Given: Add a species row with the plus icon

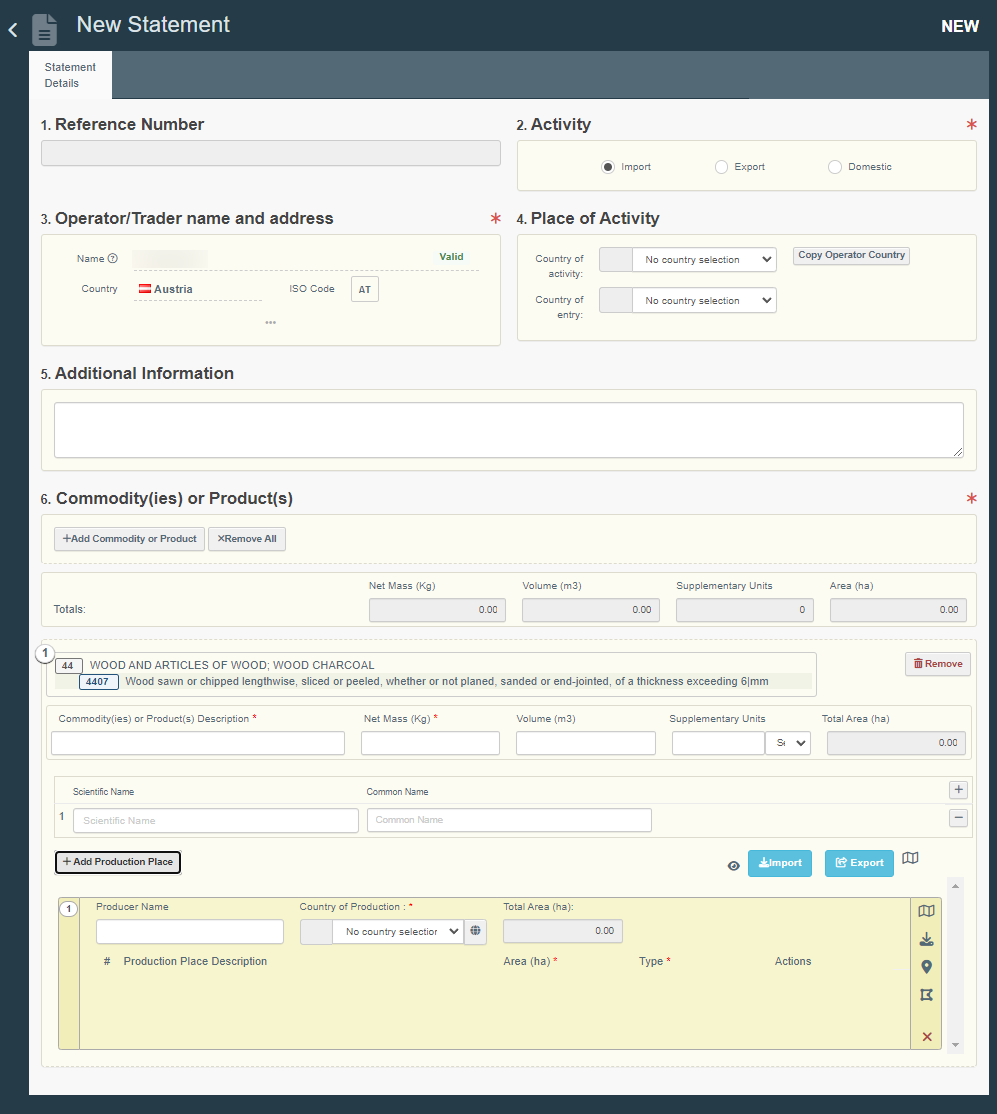Looking at the screenshot, I should 959,789.
